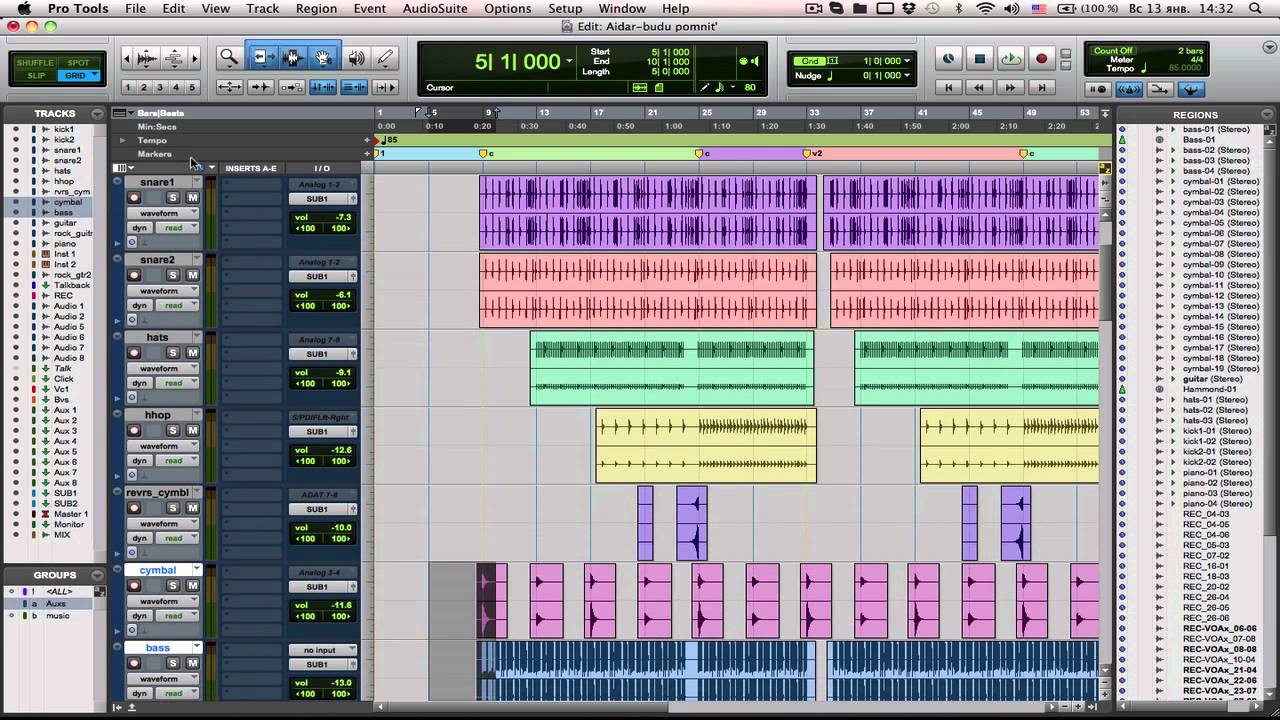1280x720 pixels.
Task: Solo the snare1 track
Action: tap(172, 198)
